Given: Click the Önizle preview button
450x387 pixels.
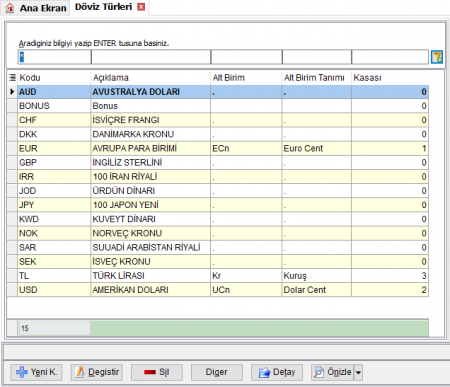Looking at the screenshot, I should [x=332, y=372].
